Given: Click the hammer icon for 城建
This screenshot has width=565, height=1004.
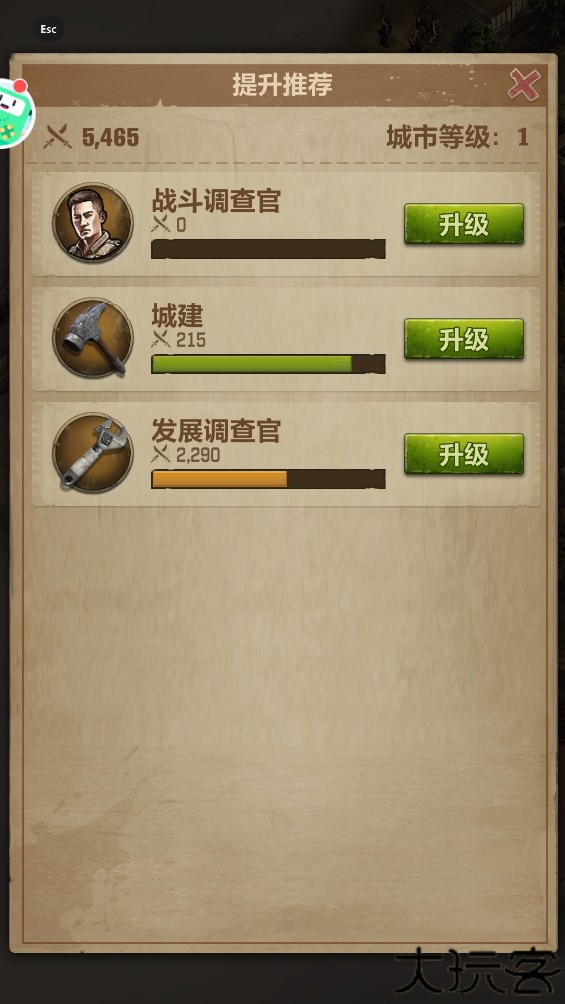Looking at the screenshot, I should coord(93,337).
